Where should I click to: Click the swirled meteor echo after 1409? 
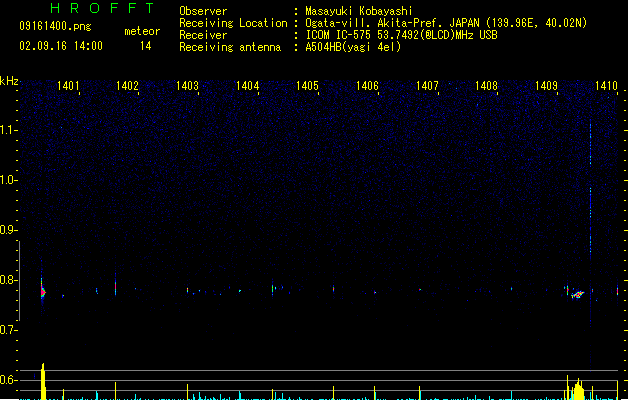coord(578,294)
